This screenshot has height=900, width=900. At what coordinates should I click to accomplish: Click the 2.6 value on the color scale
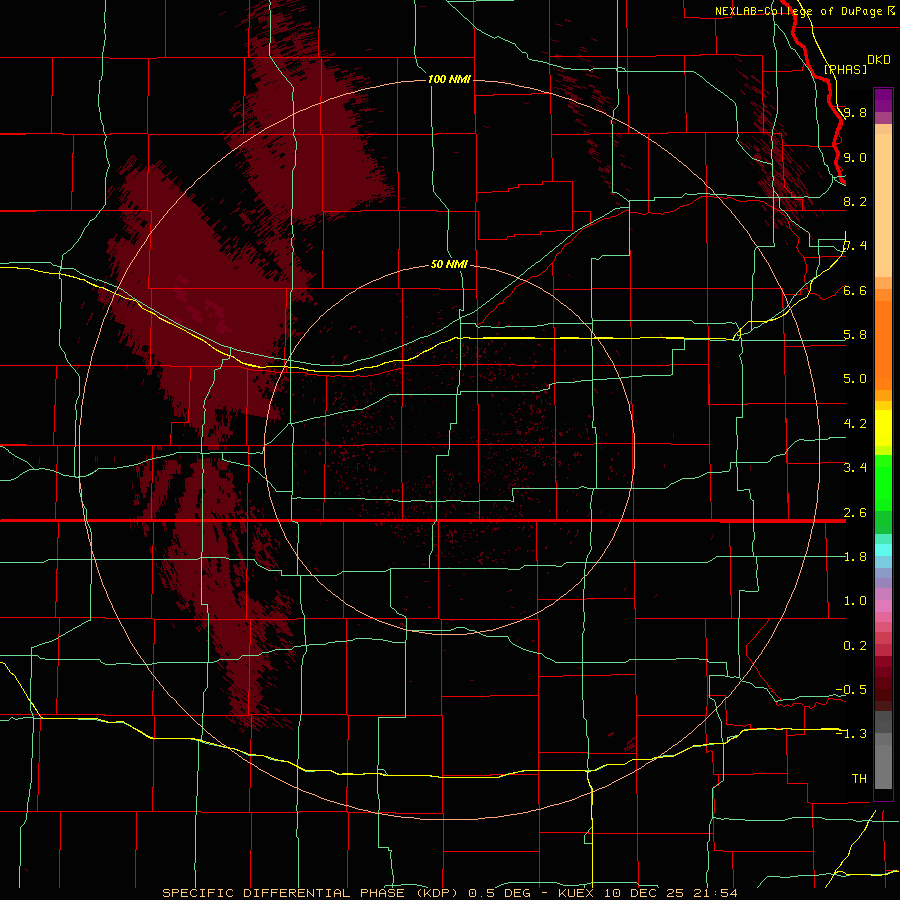[855, 513]
